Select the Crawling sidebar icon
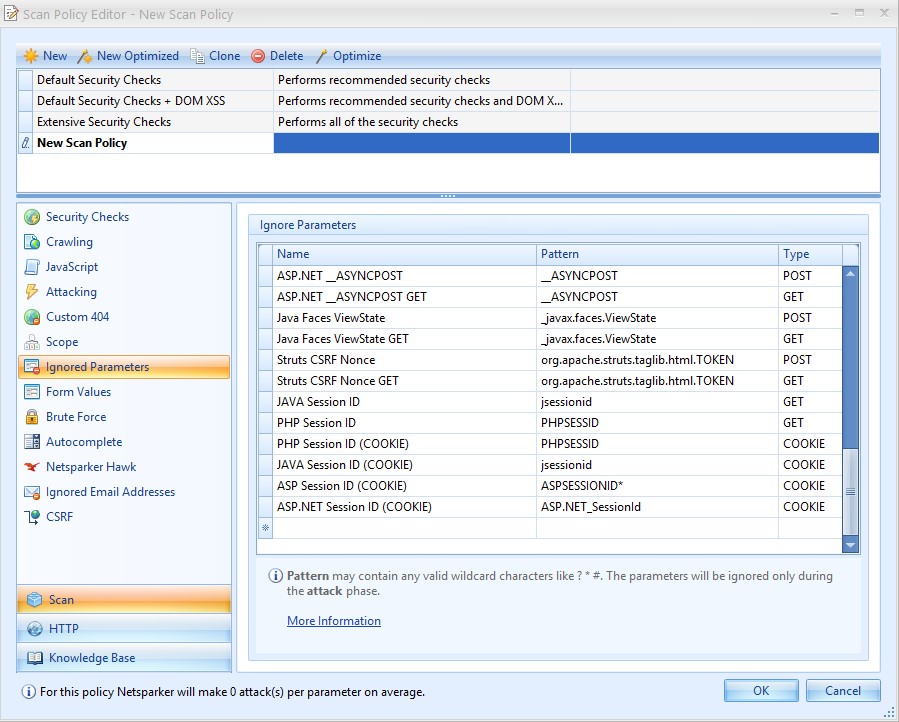 pos(31,242)
